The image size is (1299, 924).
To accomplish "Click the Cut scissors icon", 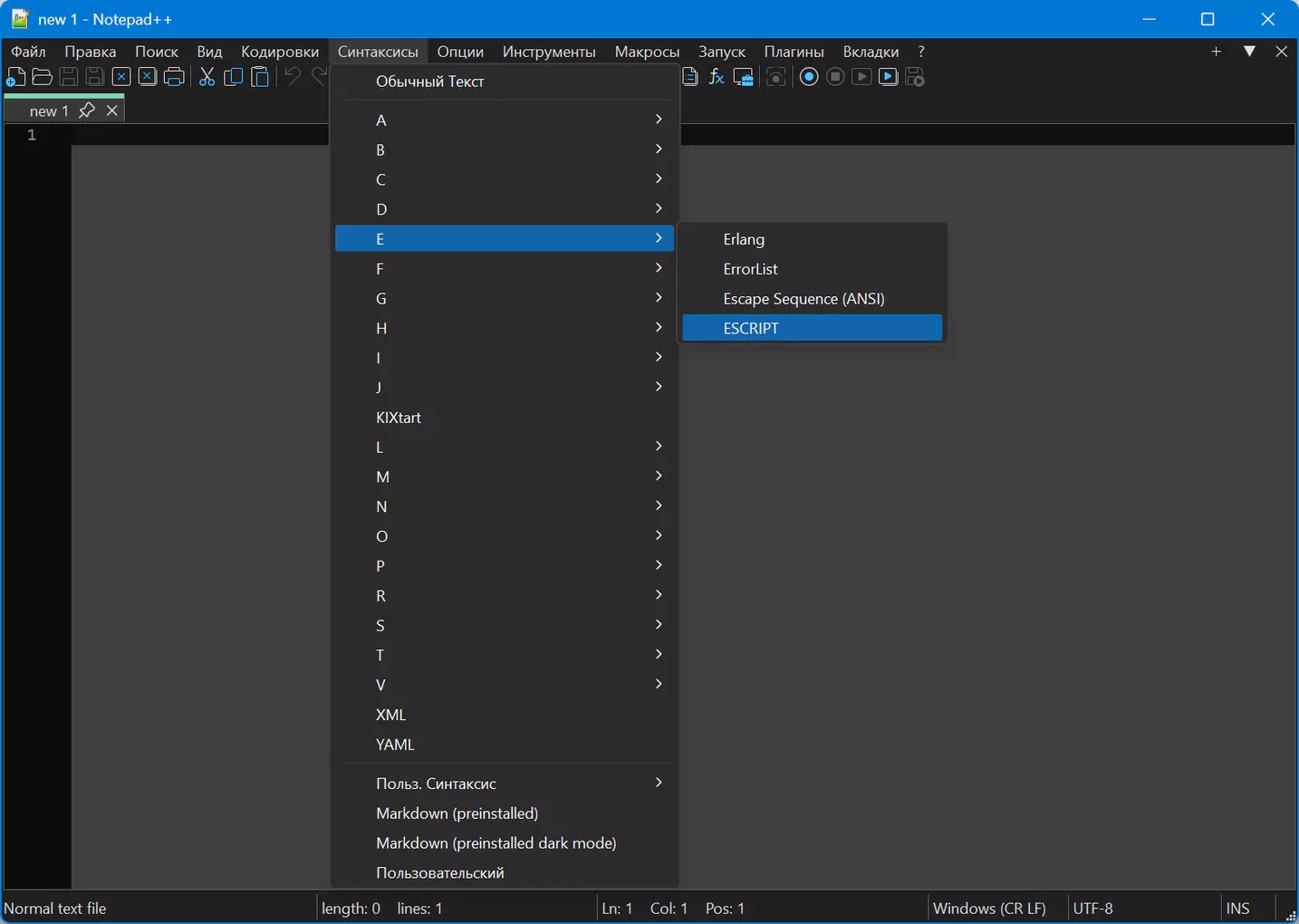I will pyautogui.click(x=207, y=77).
